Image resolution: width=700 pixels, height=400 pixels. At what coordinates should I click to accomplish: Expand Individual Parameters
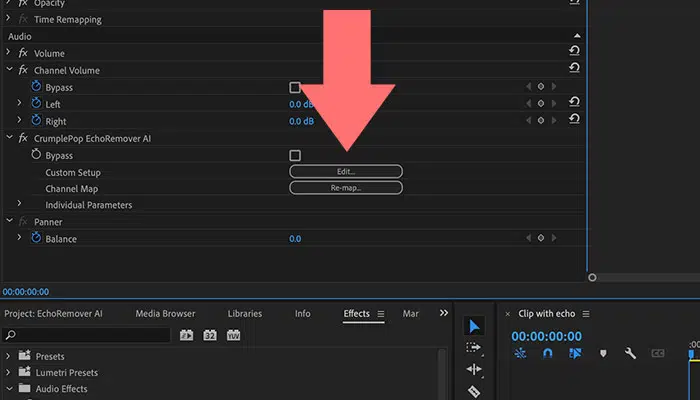(19, 204)
